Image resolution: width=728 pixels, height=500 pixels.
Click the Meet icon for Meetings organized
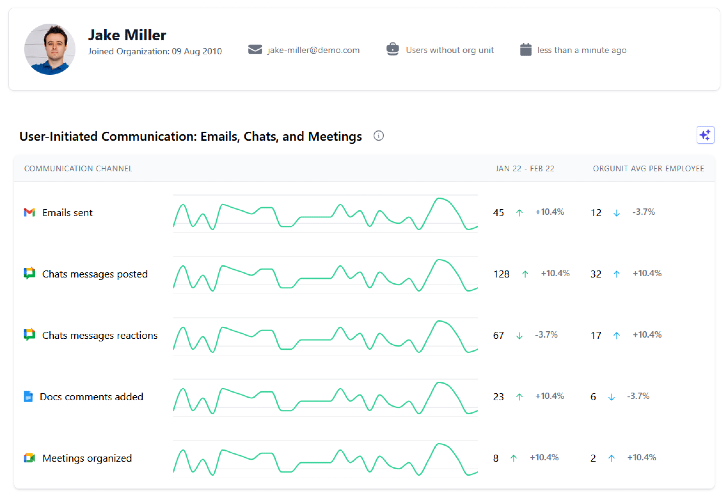tap(29, 458)
